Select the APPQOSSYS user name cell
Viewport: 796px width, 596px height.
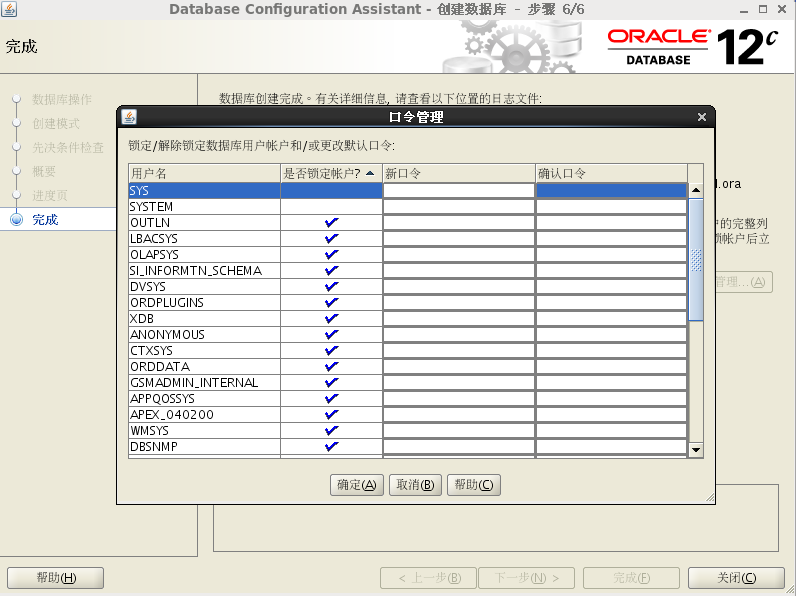(x=205, y=399)
